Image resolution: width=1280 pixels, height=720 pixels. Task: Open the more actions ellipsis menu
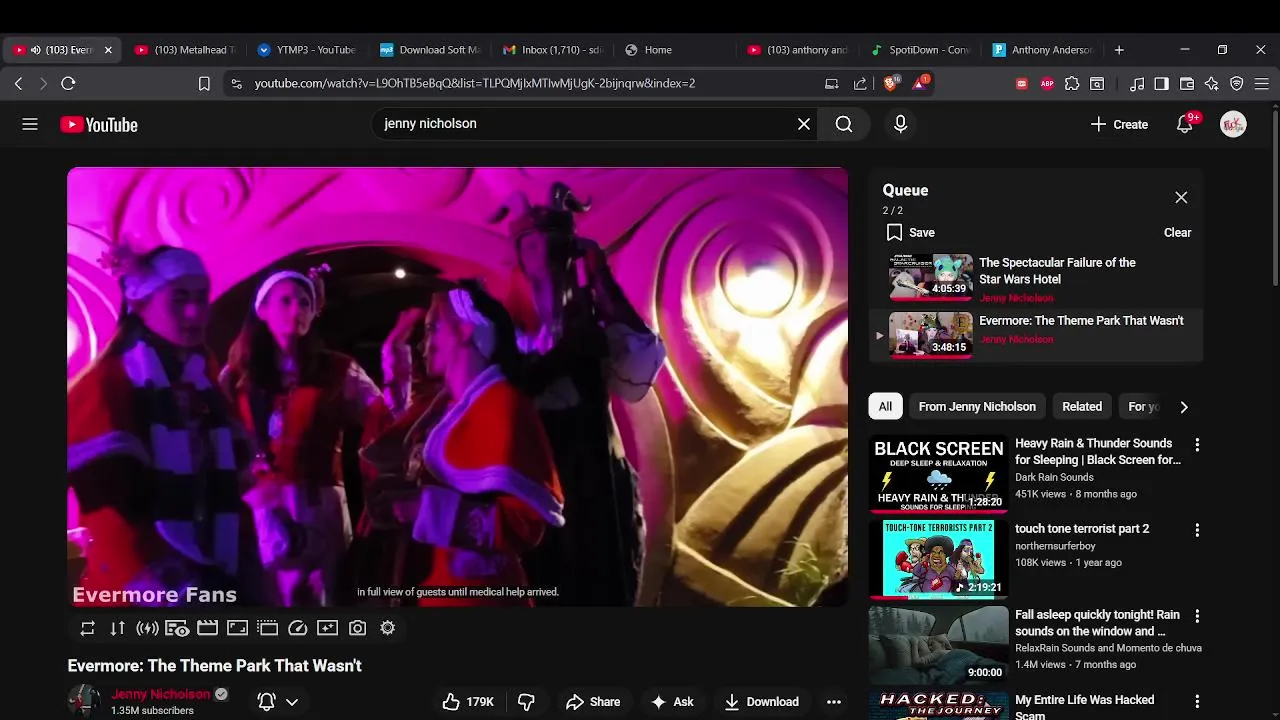[x=834, y=702]
